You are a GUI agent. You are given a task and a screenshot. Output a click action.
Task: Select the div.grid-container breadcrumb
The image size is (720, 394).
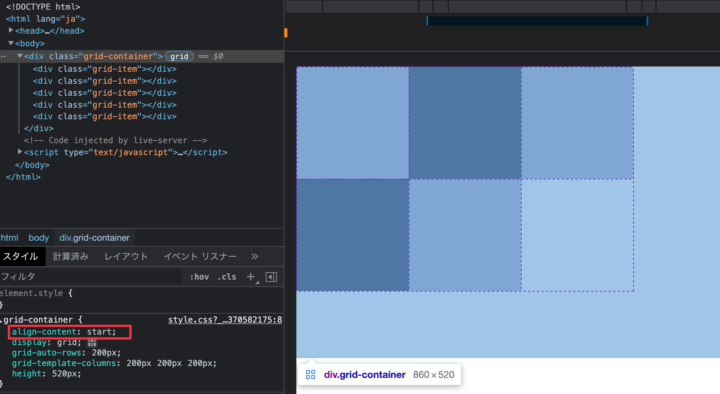click(95, 237)
